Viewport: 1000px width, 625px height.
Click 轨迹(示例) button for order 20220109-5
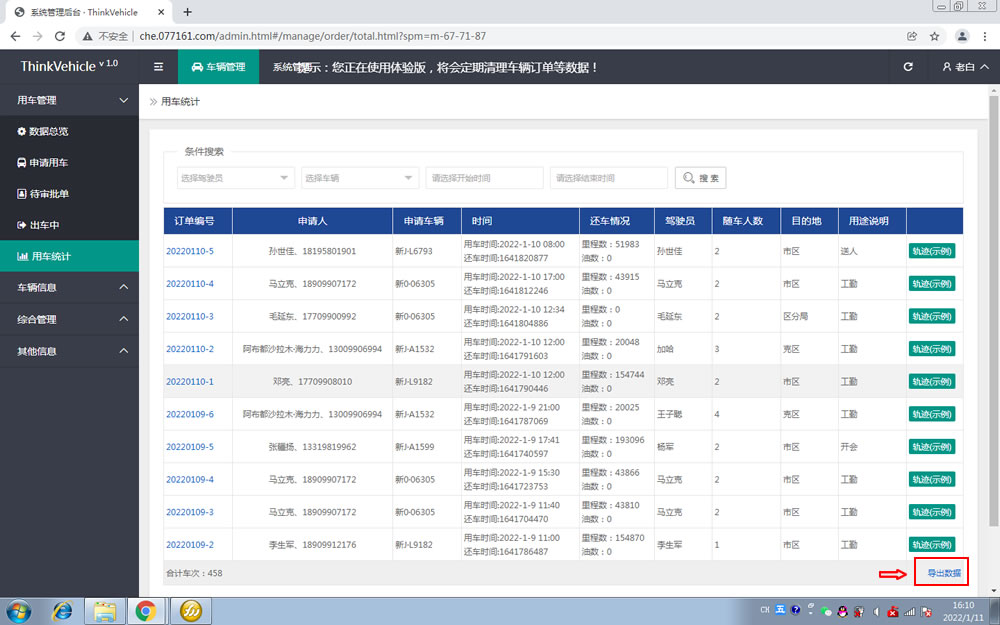(932, 447)
